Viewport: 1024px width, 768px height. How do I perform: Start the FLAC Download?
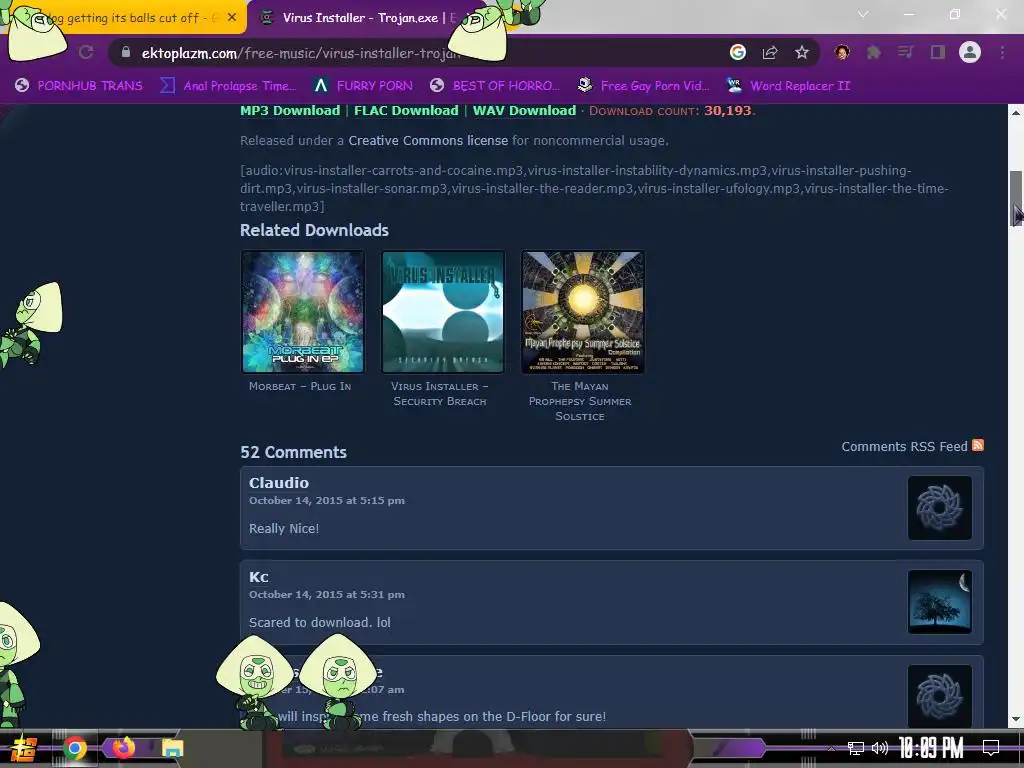[406, 110]
